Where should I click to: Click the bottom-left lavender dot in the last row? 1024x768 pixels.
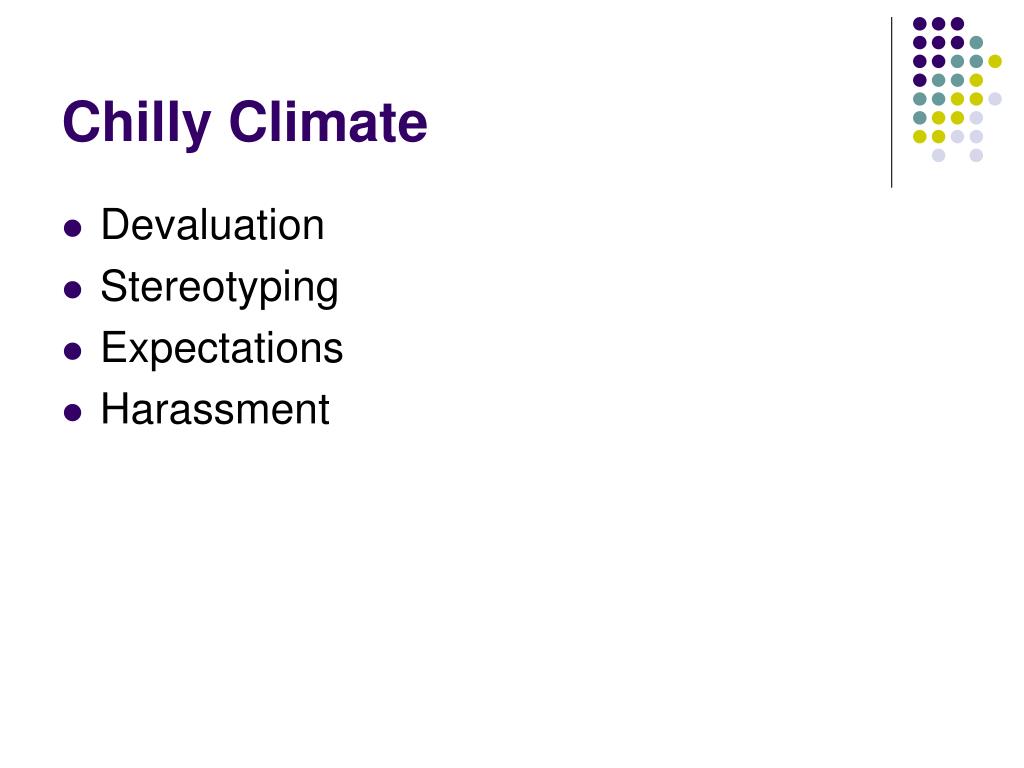(938, 155)
